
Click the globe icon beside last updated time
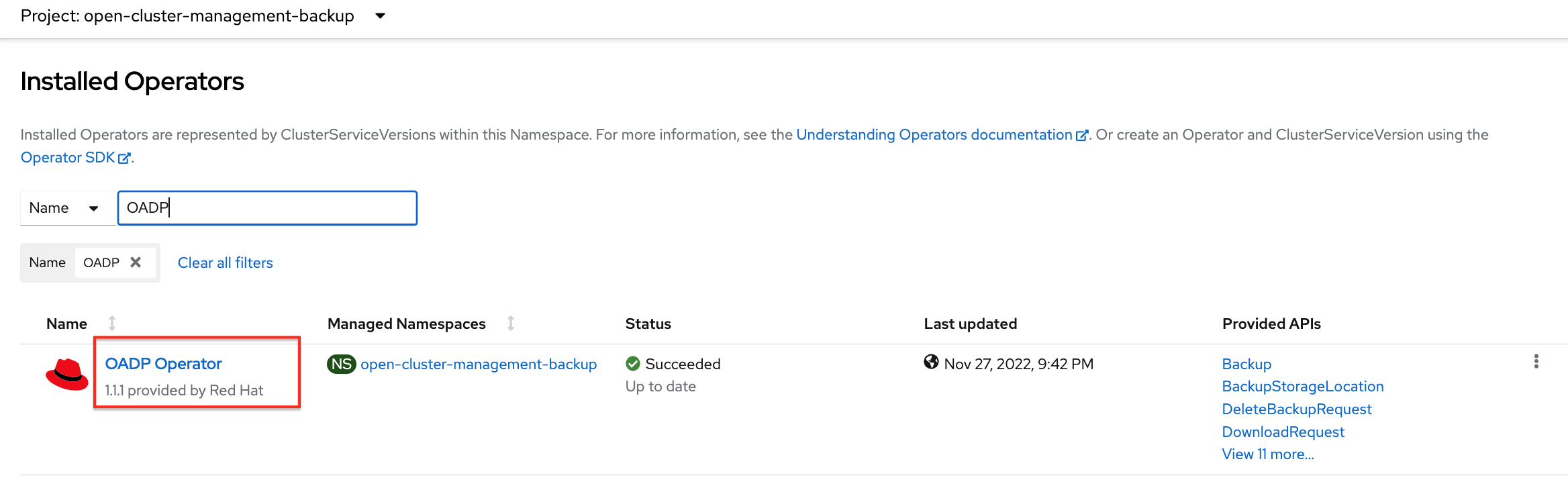931,362
